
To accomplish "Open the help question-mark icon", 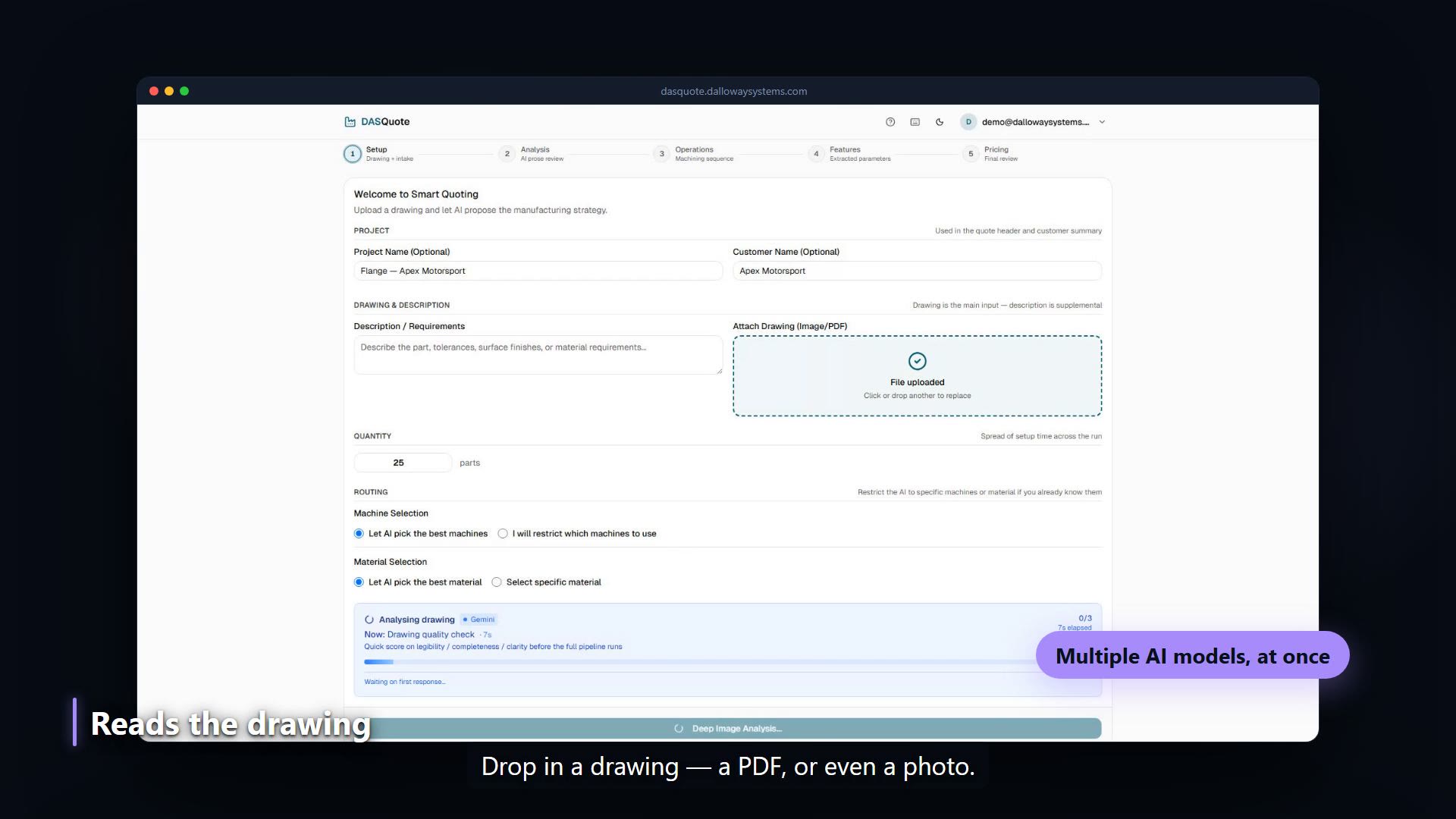I will 890,122.
